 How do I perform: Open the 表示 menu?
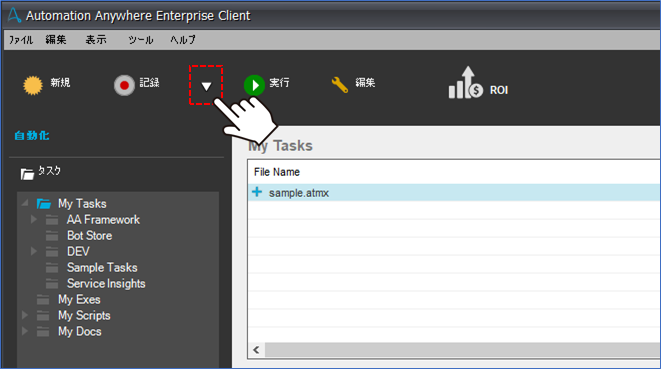96,40
